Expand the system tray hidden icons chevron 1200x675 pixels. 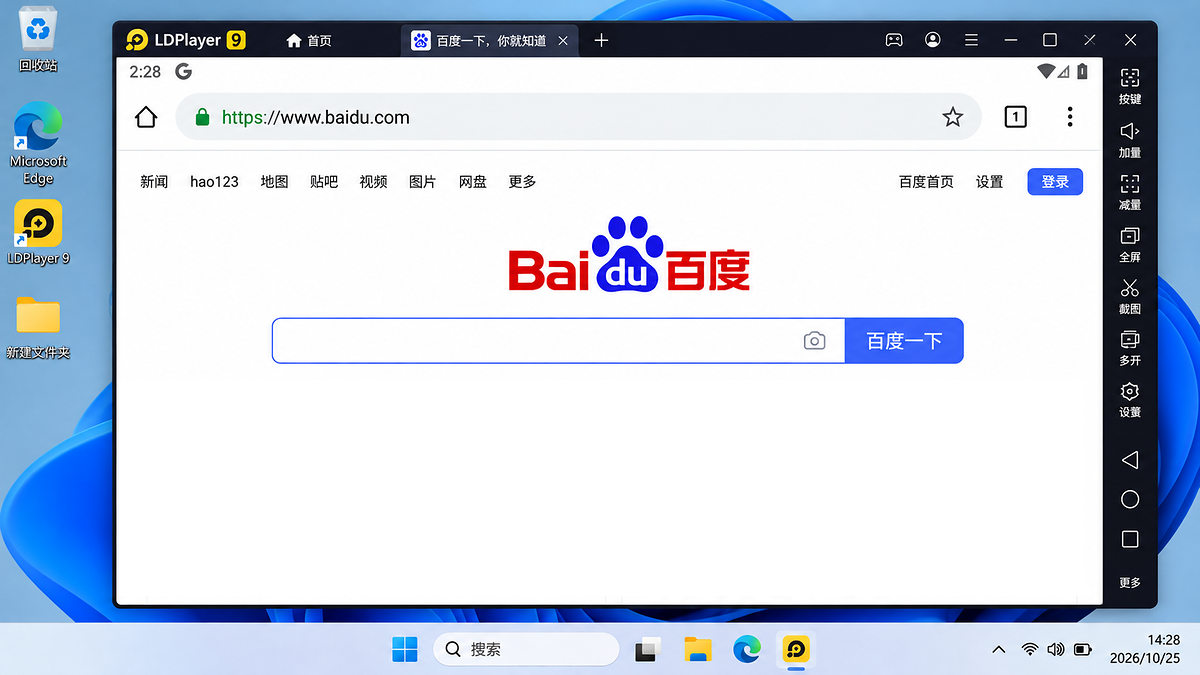998,650
